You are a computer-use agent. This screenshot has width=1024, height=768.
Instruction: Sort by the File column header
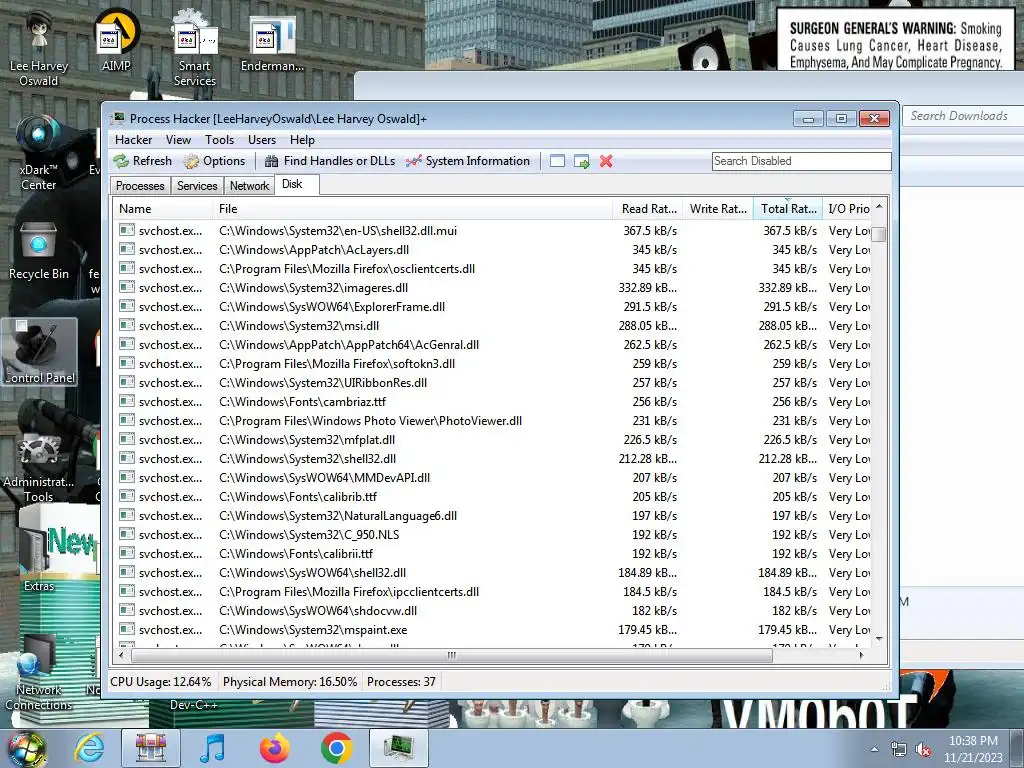[x=413, y=209]
